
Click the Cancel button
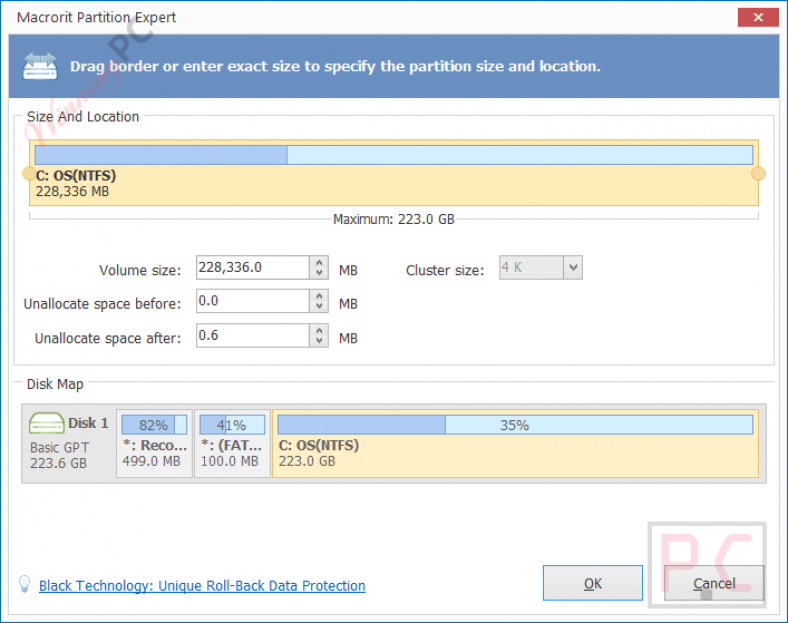(714, 583)
